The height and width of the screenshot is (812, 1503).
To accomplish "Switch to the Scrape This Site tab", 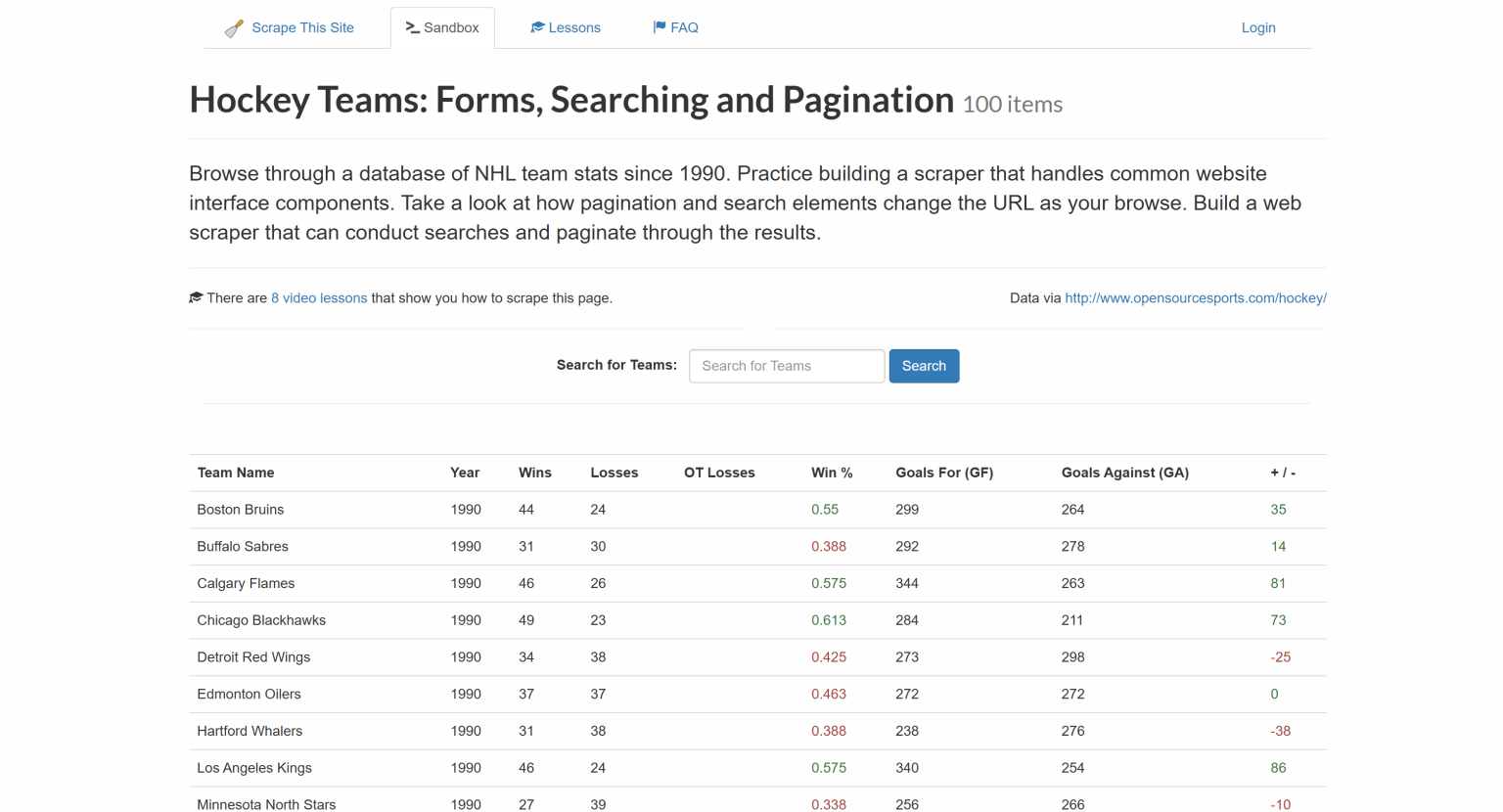I will [300, 27].
